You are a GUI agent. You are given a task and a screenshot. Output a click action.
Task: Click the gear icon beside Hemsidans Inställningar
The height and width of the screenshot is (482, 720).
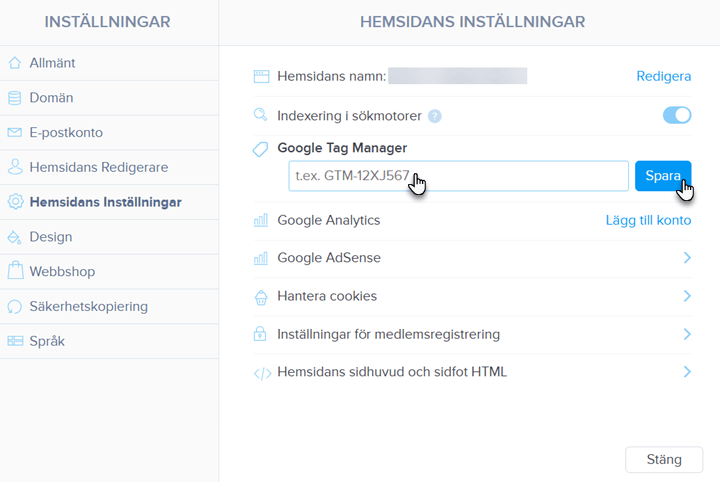[15, 202]
